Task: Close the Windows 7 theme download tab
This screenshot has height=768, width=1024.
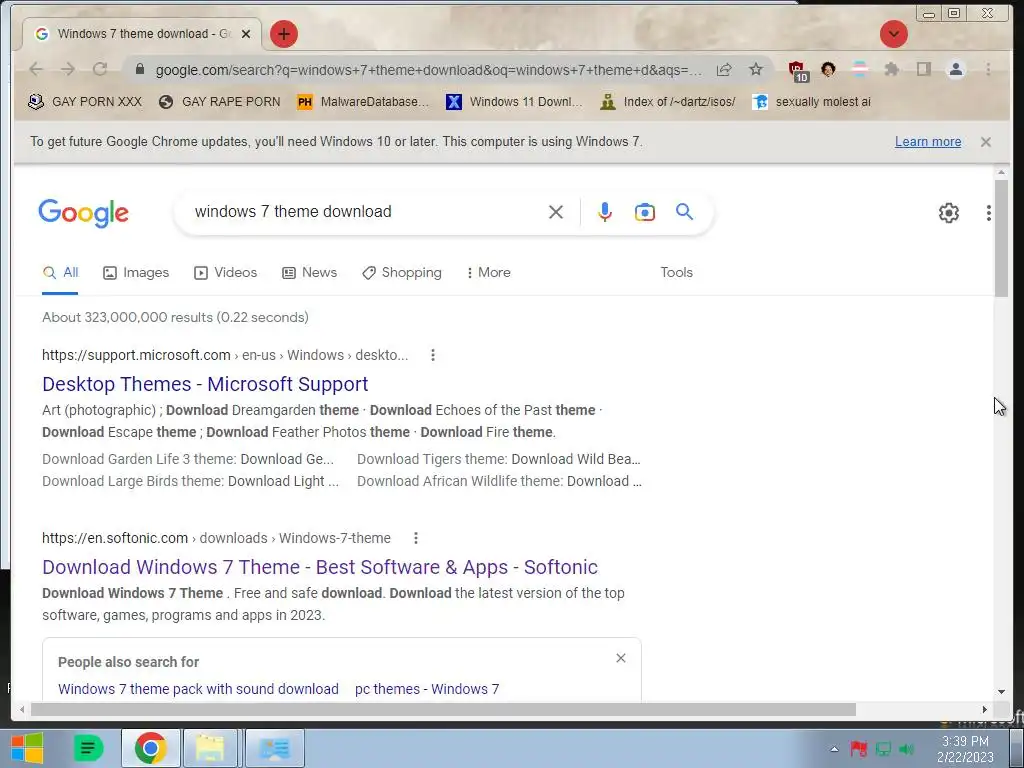Action: [x=246, y=34]
